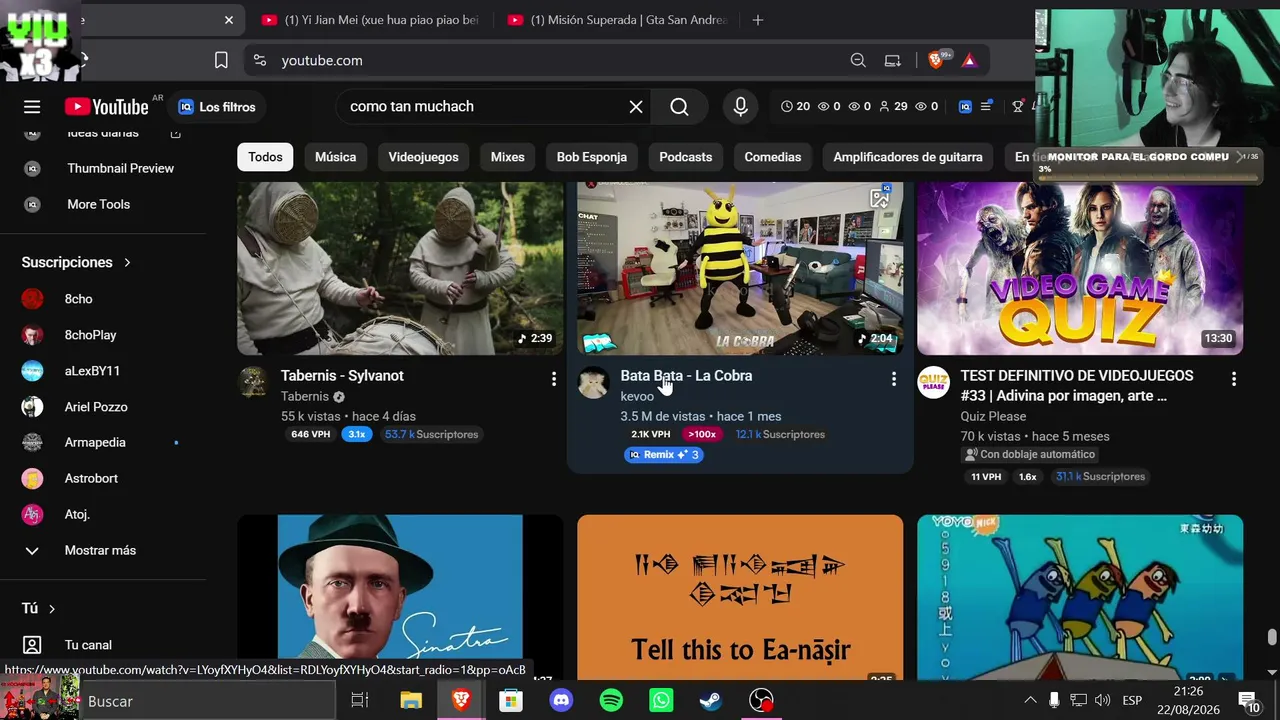
Task: Select the Mixes filter chip
Action: [507, 157]
